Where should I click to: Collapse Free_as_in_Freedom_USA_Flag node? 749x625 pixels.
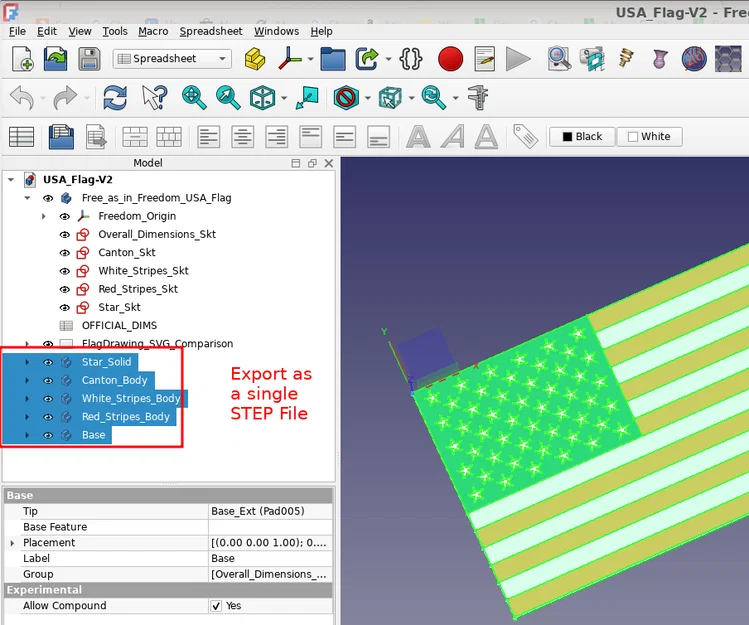click(x=27, y=198)
